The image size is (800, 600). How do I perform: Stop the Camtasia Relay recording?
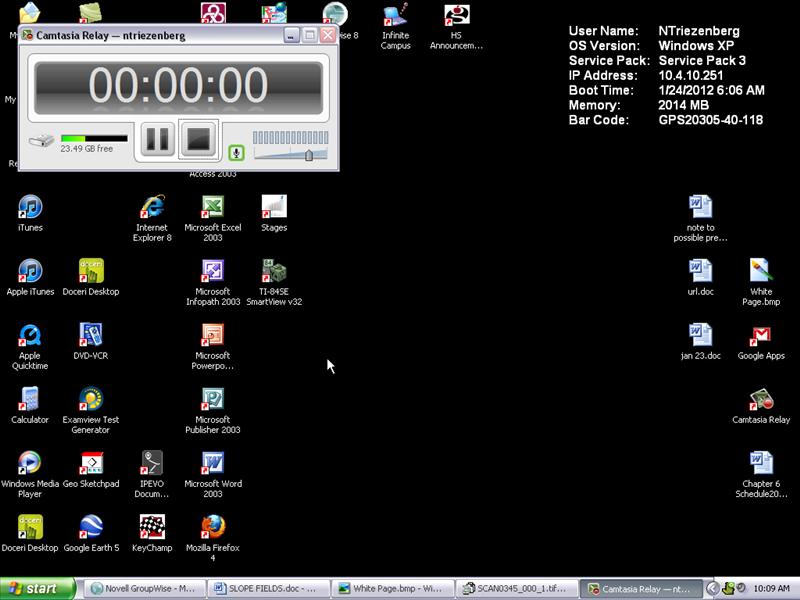pos(198,139)
